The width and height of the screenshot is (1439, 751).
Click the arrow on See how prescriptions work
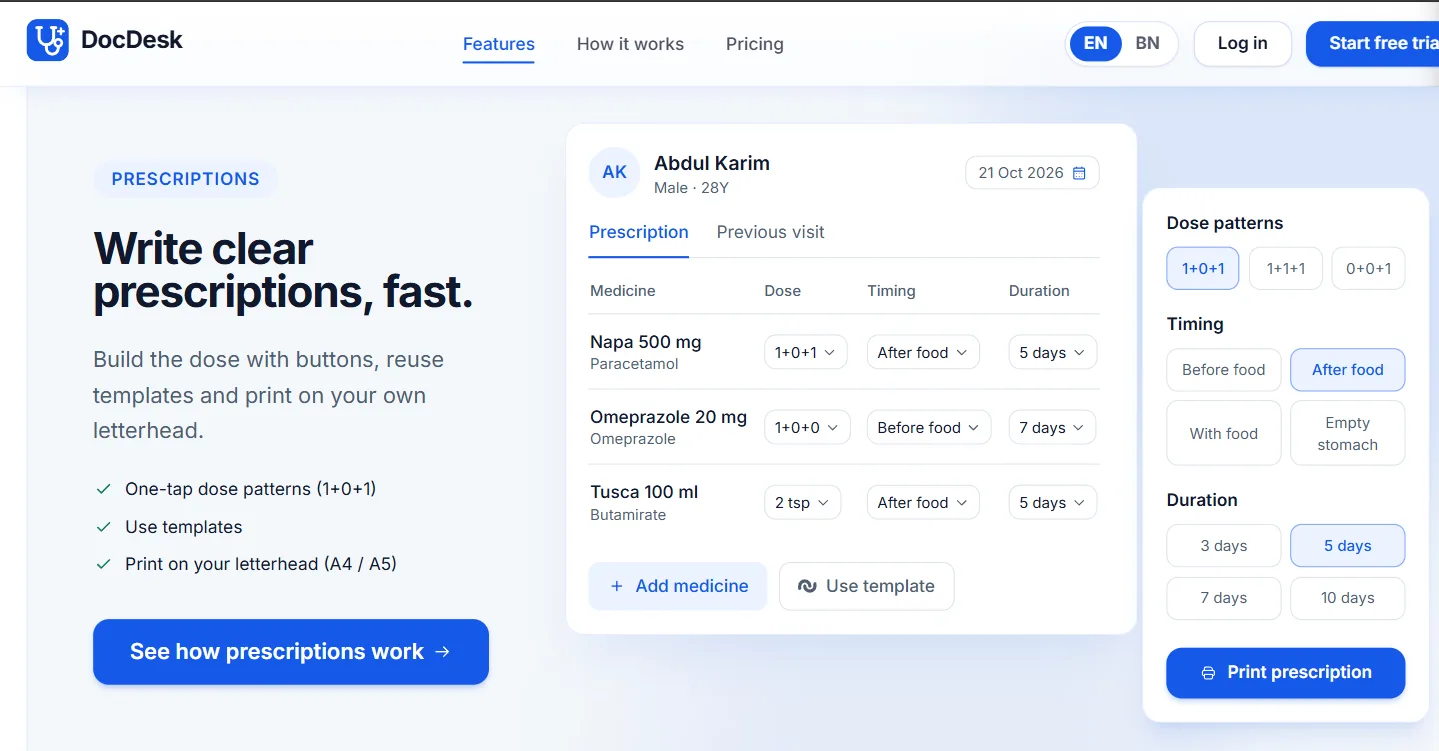coord(443,652)
